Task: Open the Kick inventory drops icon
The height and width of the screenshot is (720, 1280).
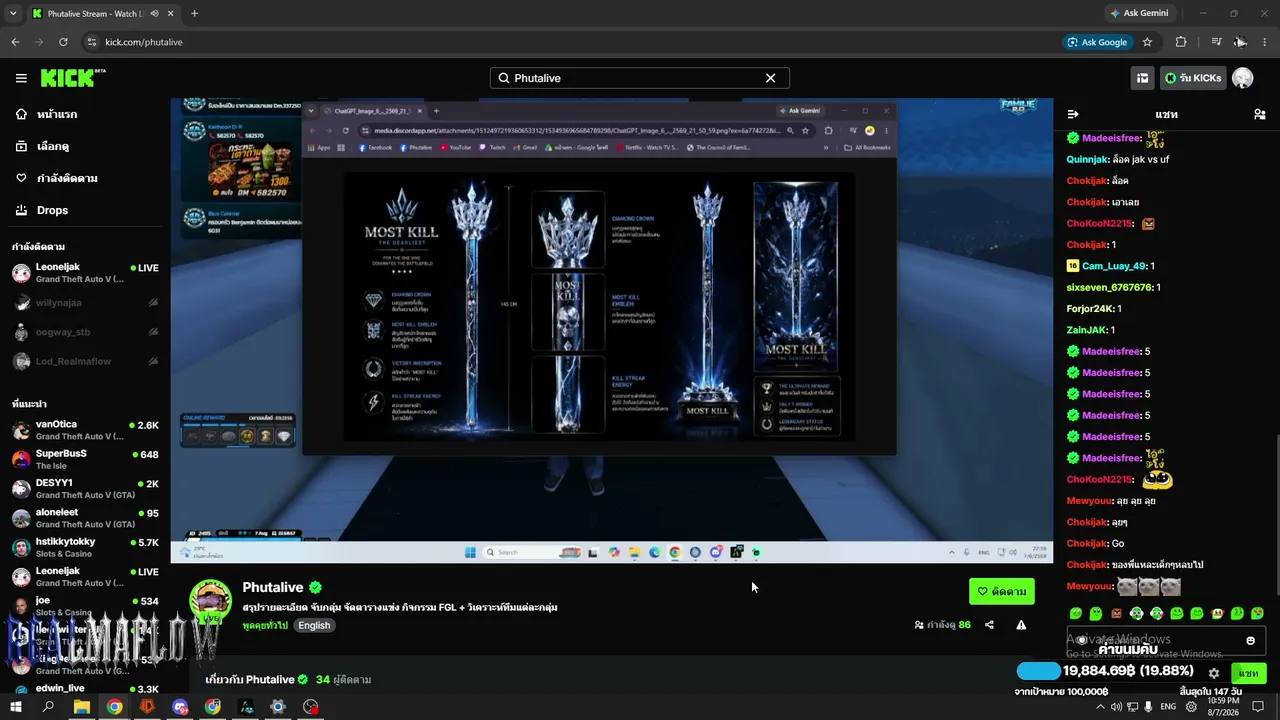Action: tap(1142, 78)
